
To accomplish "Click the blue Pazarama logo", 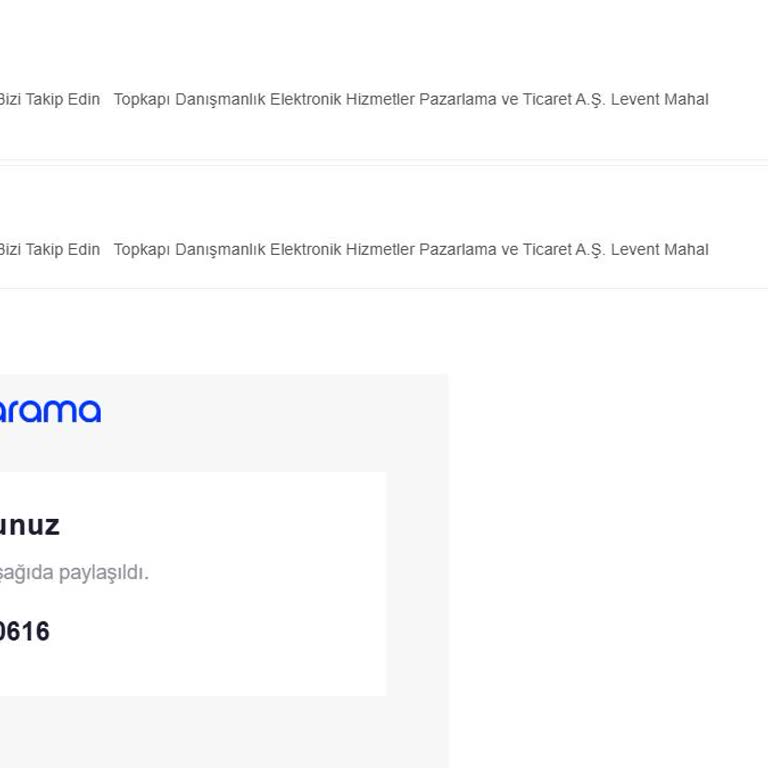I will click(x=50, y=411).
